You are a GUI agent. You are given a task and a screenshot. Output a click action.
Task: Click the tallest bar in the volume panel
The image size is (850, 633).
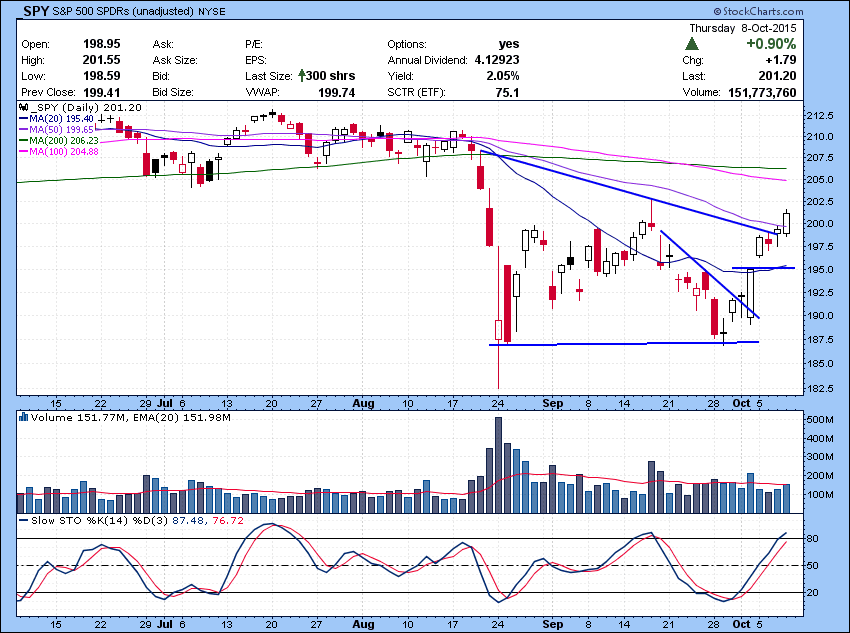tap(499, 465)
